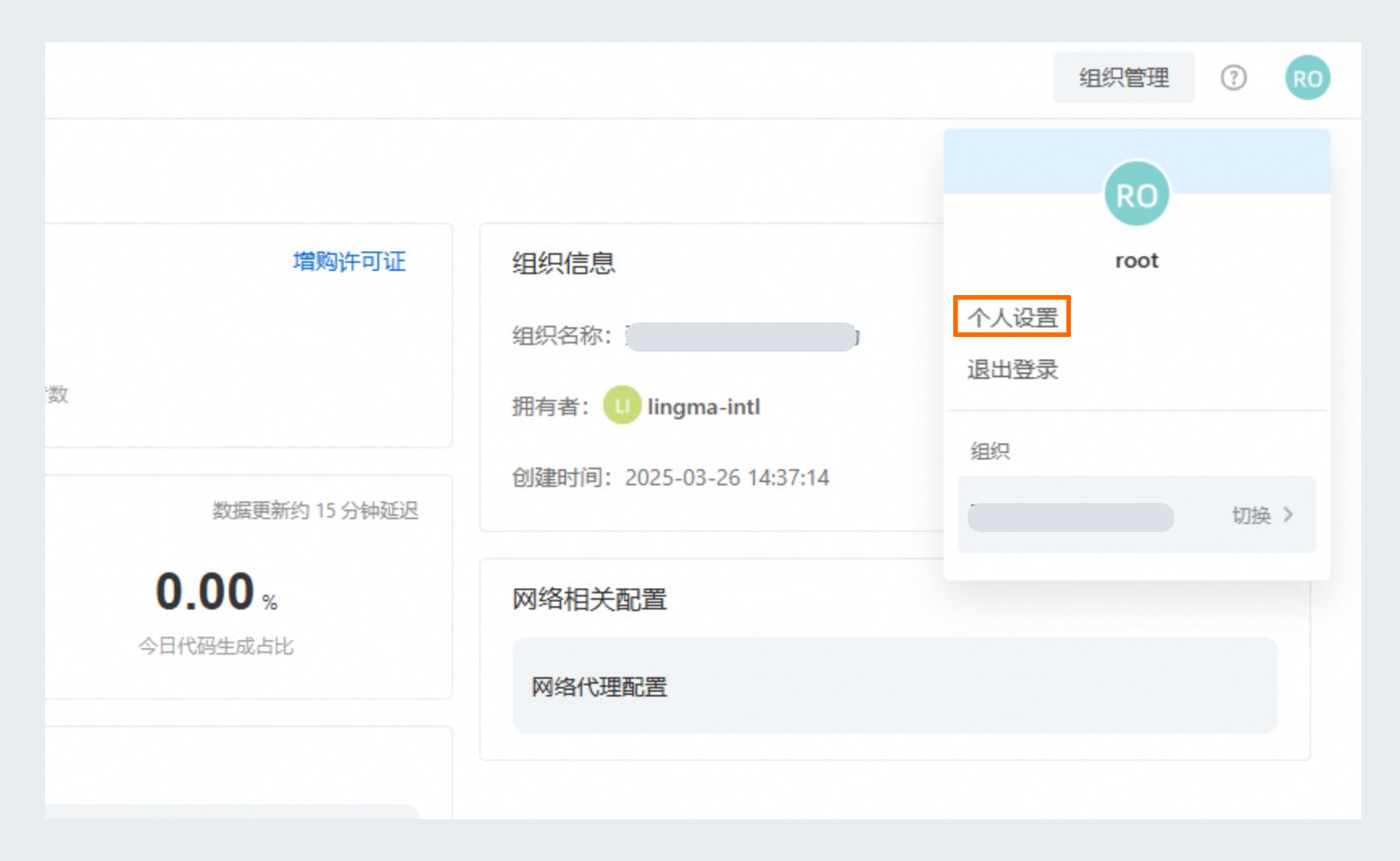Click the 切换 organization switch link
The height and width of the screenshot is (861, 1400).
(x=1251, y=515)
